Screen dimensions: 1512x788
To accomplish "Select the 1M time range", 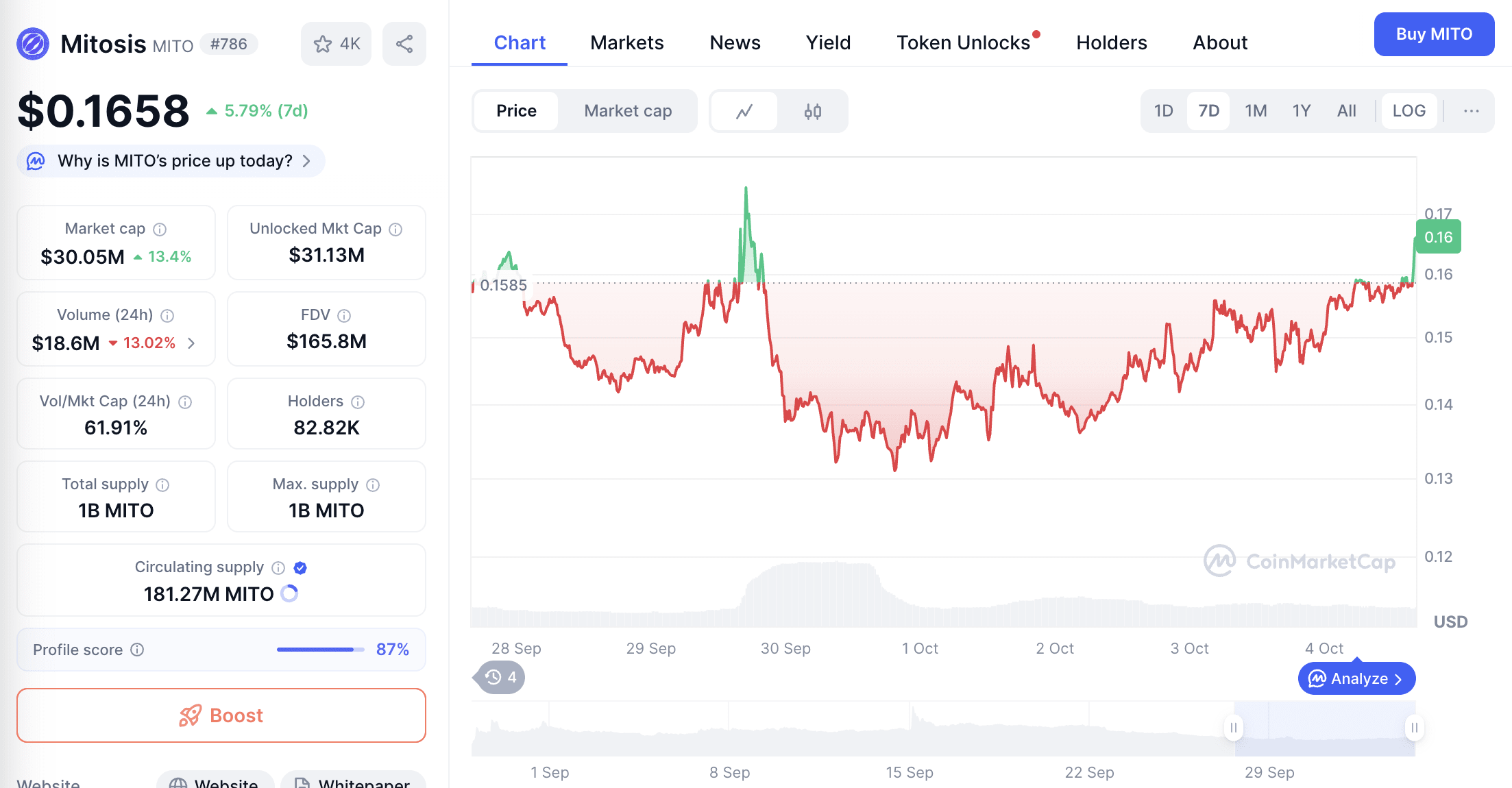I will coord(1256,111).
